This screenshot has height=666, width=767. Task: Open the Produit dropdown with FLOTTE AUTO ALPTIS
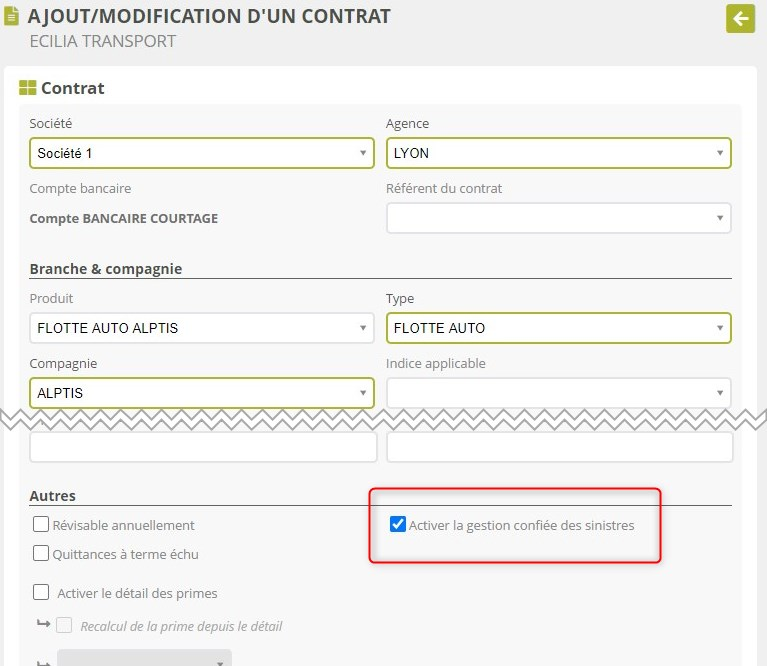pyautogui.click(x=202, y=328)
